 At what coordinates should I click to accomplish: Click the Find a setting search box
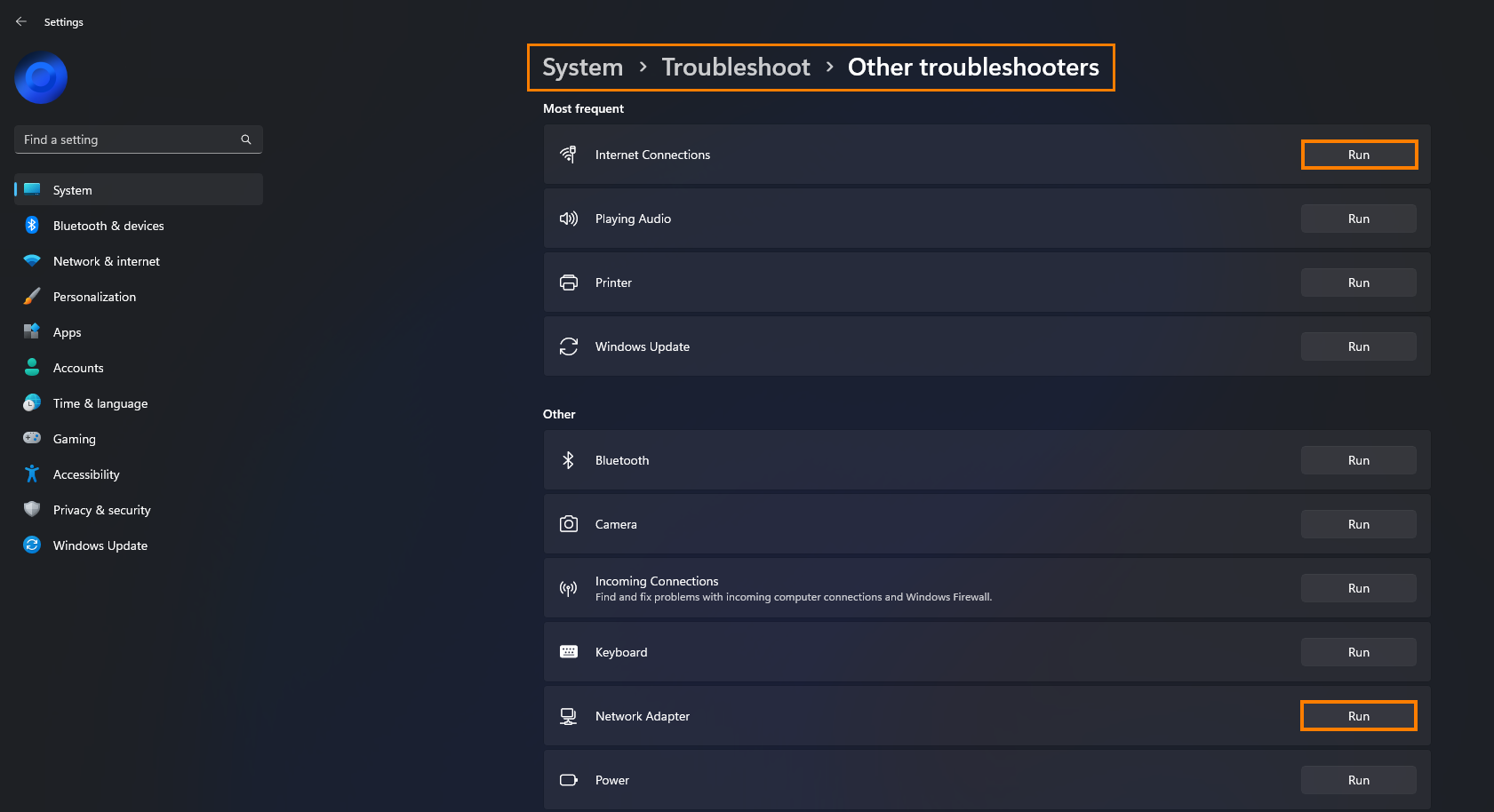[139, 139]
